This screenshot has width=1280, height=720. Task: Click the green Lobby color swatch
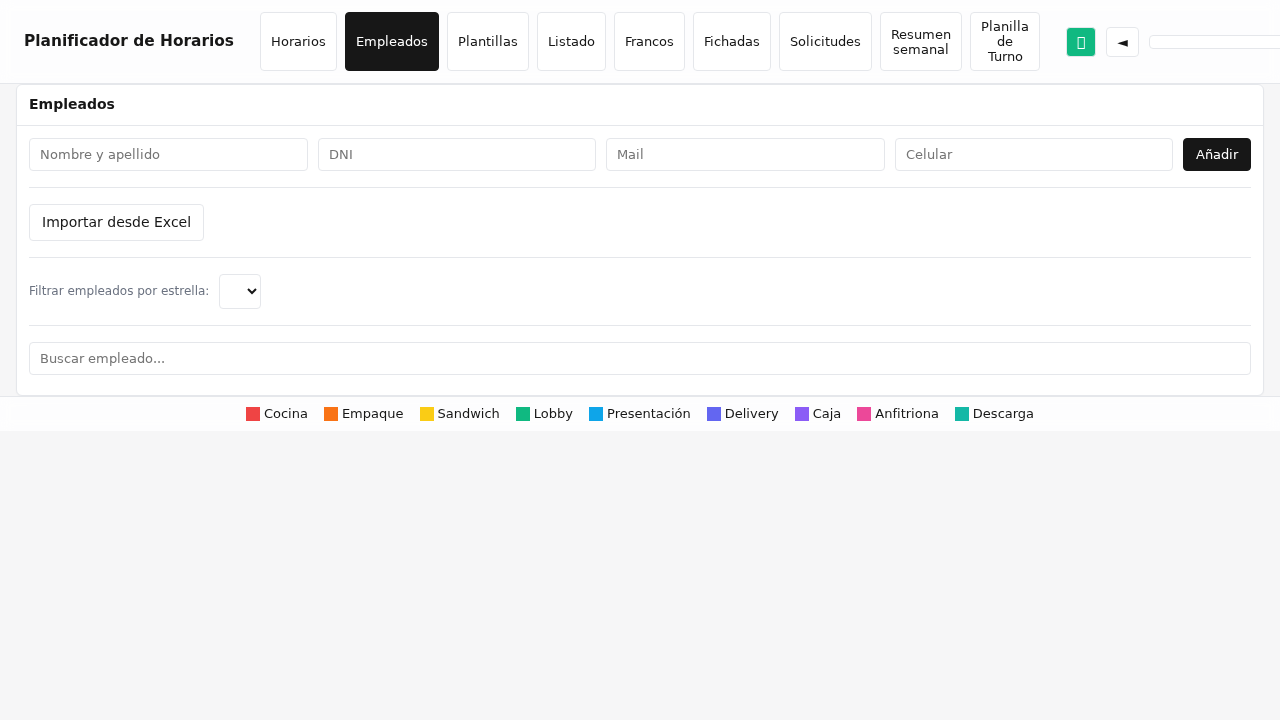(x=523, y=414)
